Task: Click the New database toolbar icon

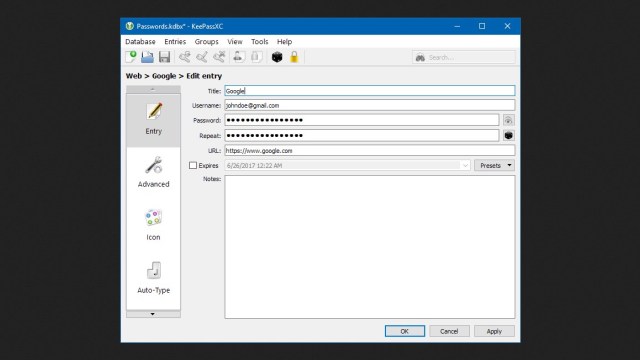Action: click(131, 57)
